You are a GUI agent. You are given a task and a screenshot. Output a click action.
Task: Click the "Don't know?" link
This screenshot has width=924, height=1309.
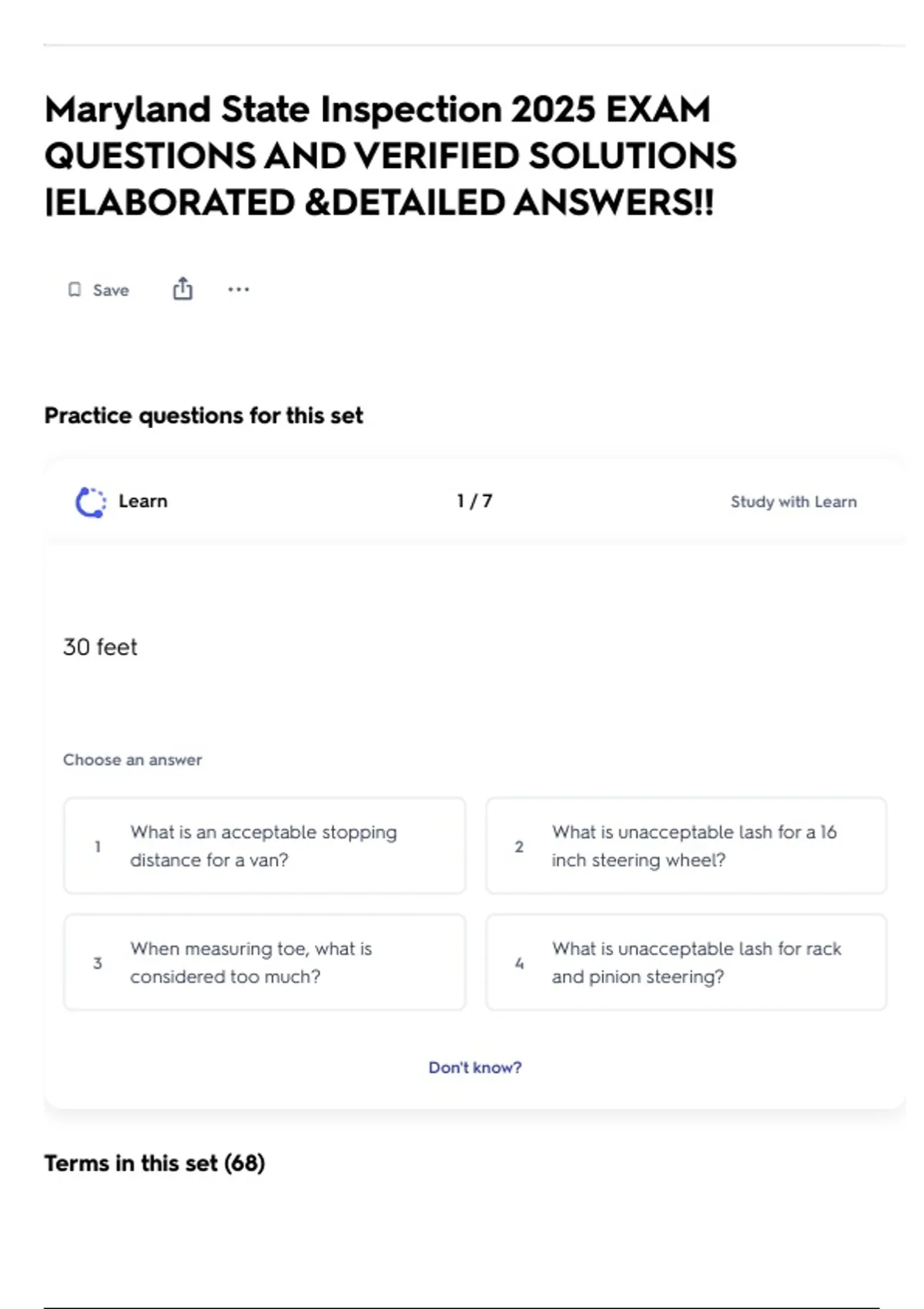[475, 1067]
